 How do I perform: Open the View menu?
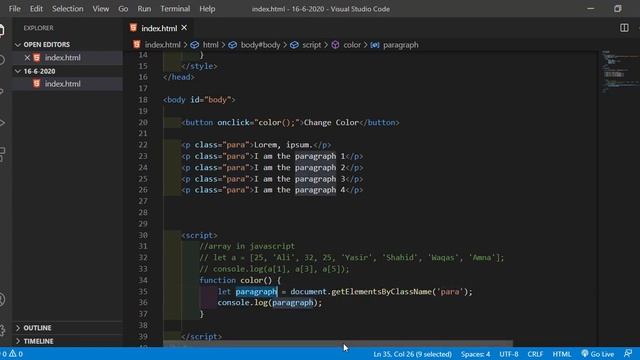click(100, 9)
